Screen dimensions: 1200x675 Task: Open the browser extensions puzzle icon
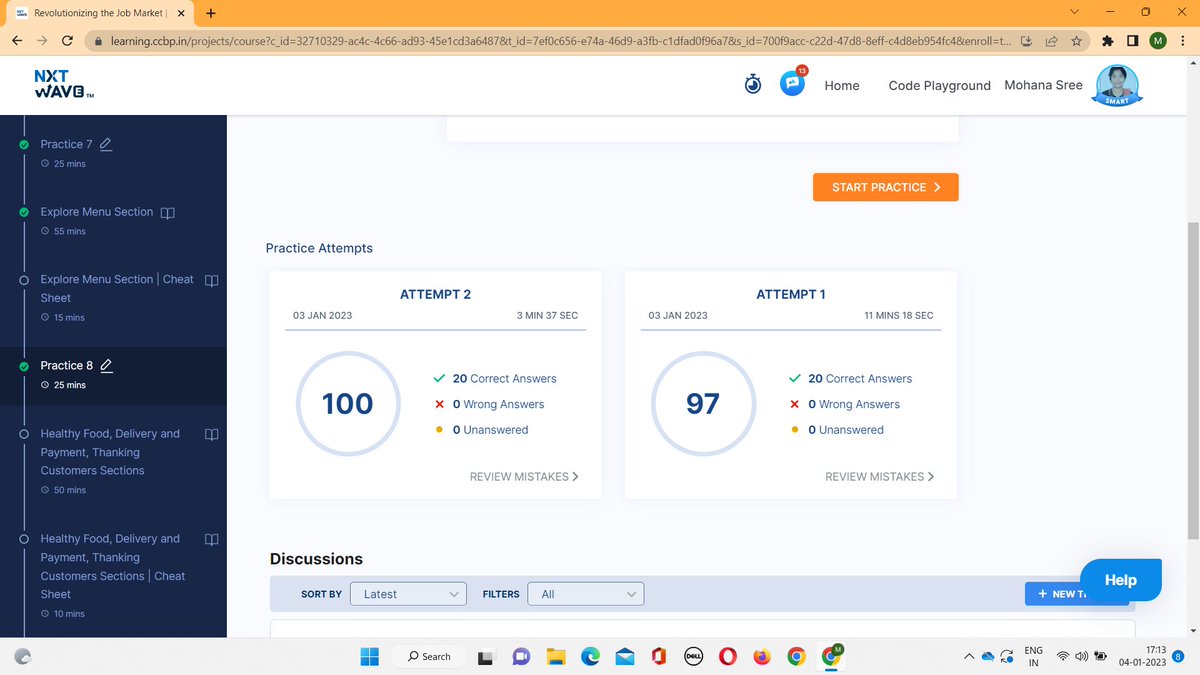point(1108,41)
